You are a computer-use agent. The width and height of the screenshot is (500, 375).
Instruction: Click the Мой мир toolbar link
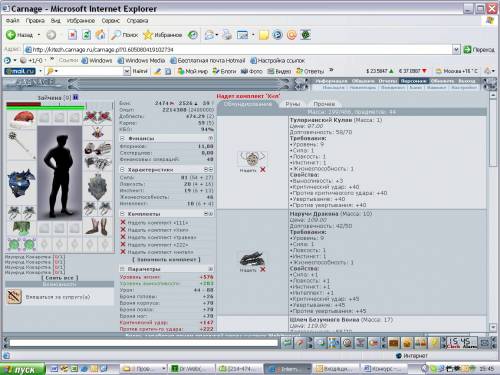[193, 71]
